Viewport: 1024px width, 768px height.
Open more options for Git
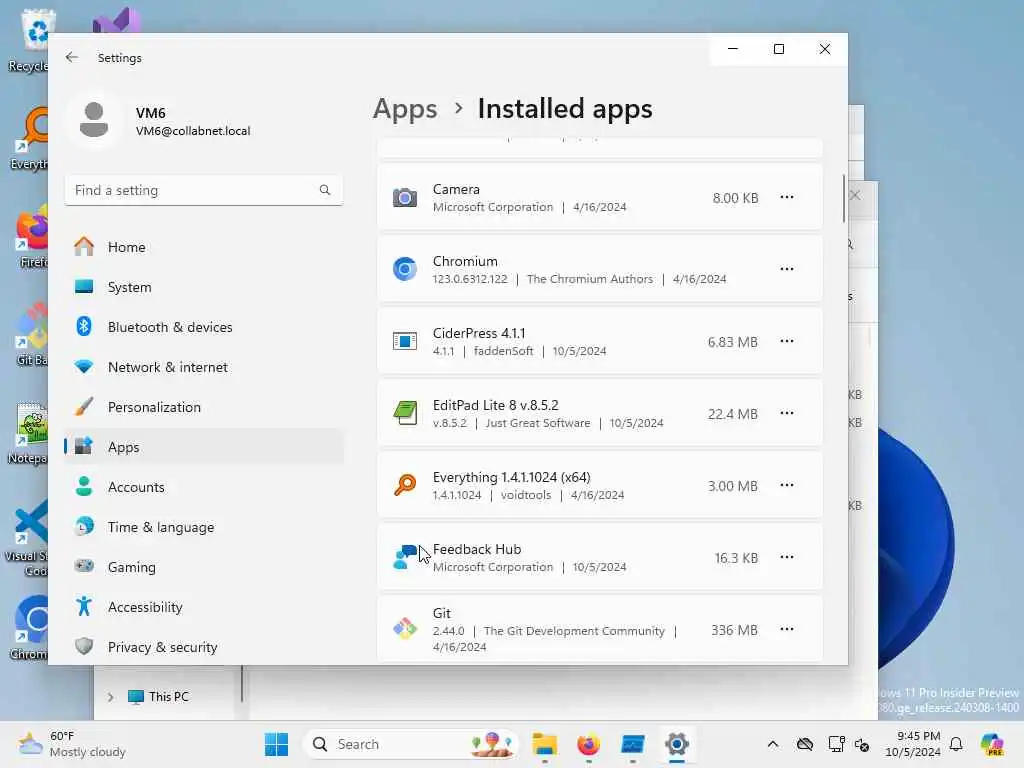pos(787,629)
